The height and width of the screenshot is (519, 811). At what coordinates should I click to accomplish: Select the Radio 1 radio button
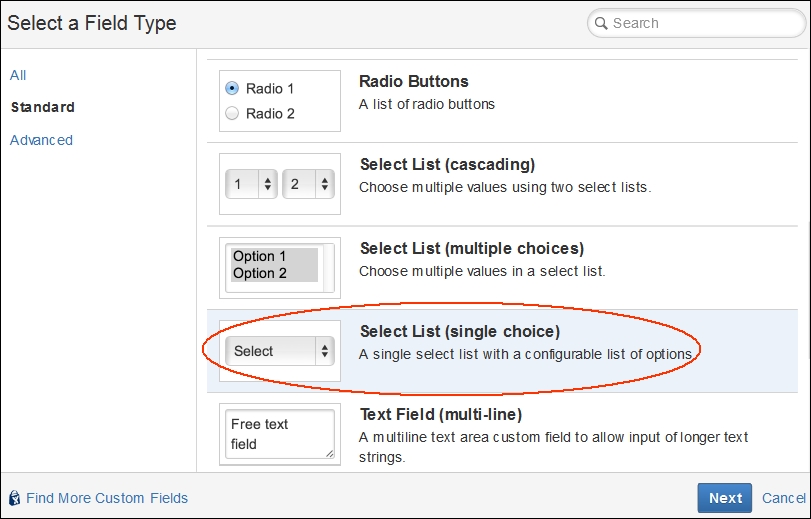click(x=232, y=88)
